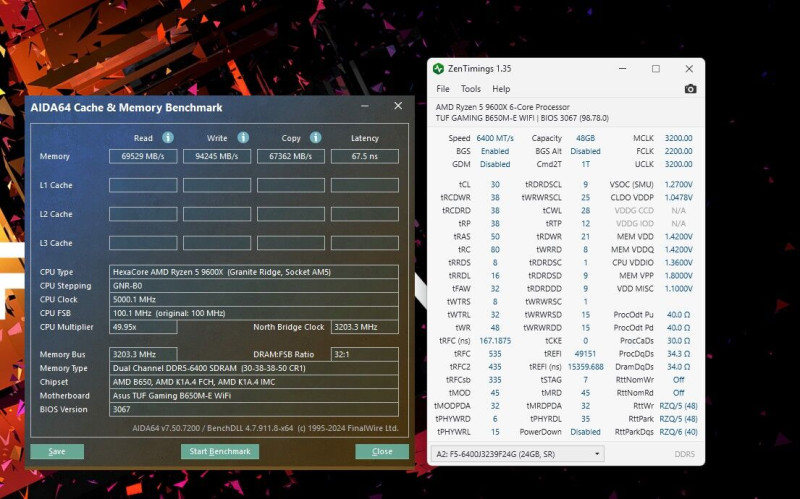Click the empty L3 Cache Latency field

click(365, 243)
